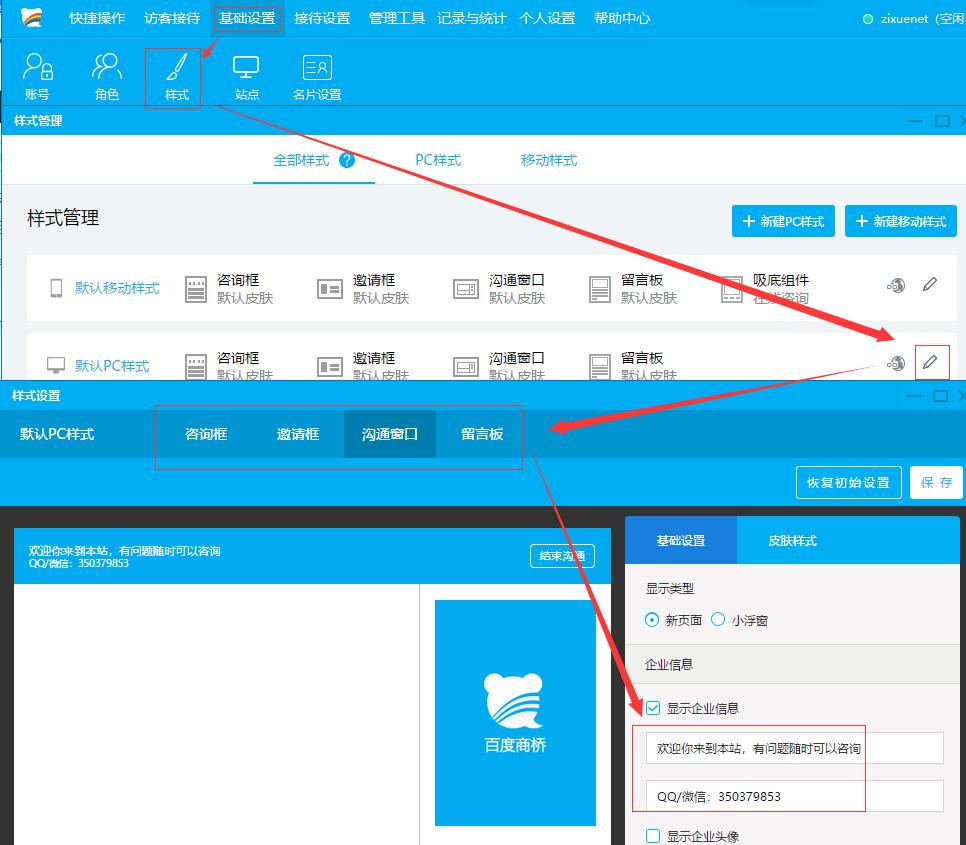Click 新建移动样式 button
966x845 pixels.
point(901,221)
